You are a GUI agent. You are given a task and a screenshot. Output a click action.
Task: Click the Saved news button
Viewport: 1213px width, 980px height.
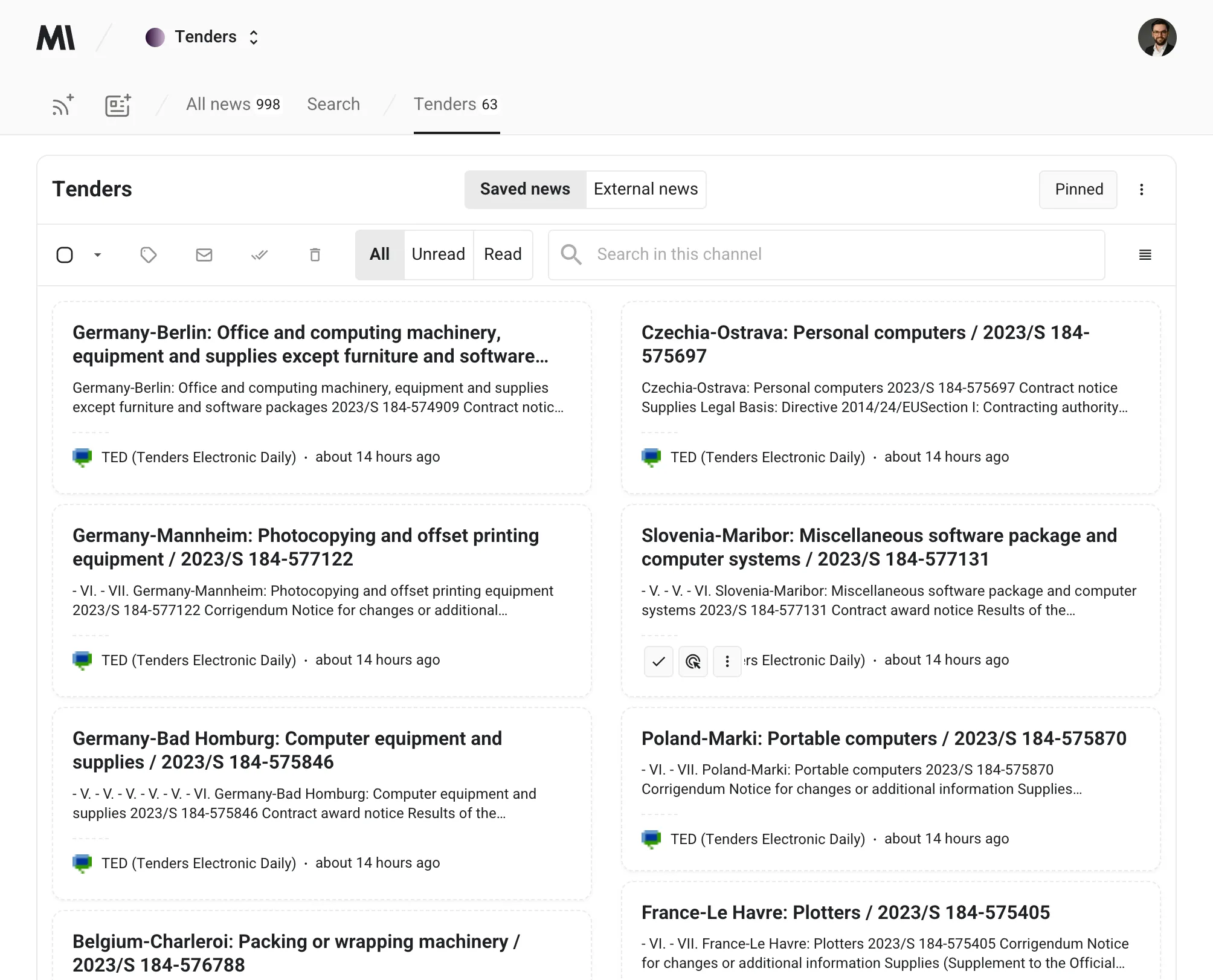[x=525, y=189]
